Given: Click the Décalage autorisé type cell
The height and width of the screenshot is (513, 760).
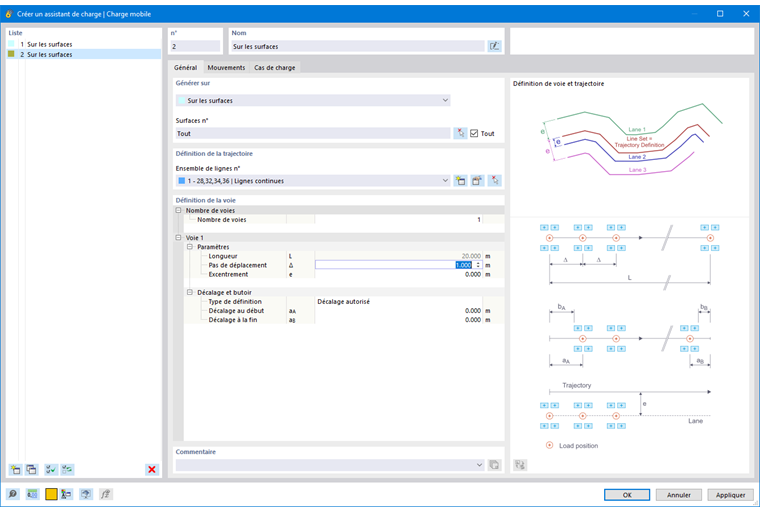Looking at the screenshot, I should coord(398,302).
